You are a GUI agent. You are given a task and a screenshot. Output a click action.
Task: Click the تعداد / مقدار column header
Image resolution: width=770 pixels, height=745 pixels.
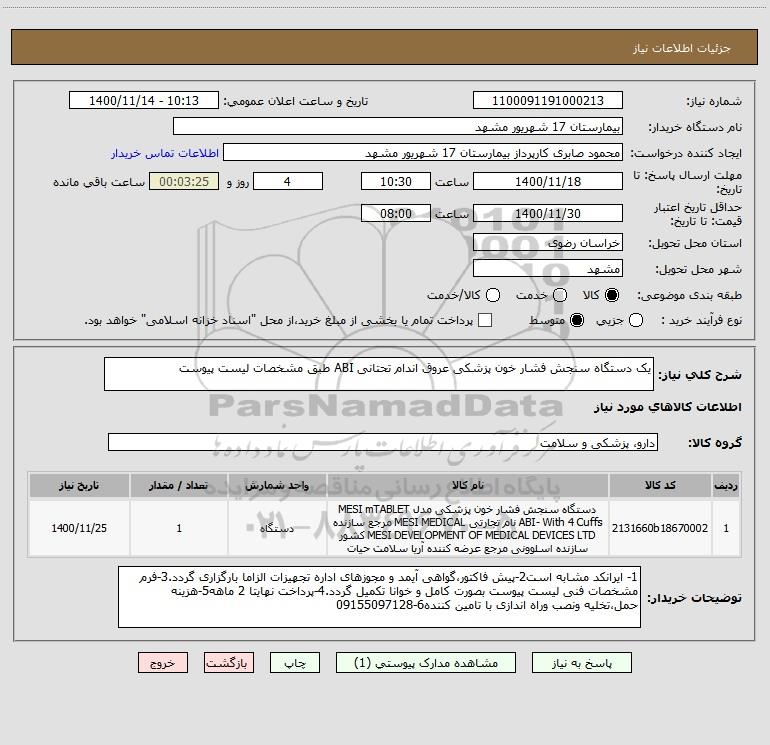pos(179,485)
